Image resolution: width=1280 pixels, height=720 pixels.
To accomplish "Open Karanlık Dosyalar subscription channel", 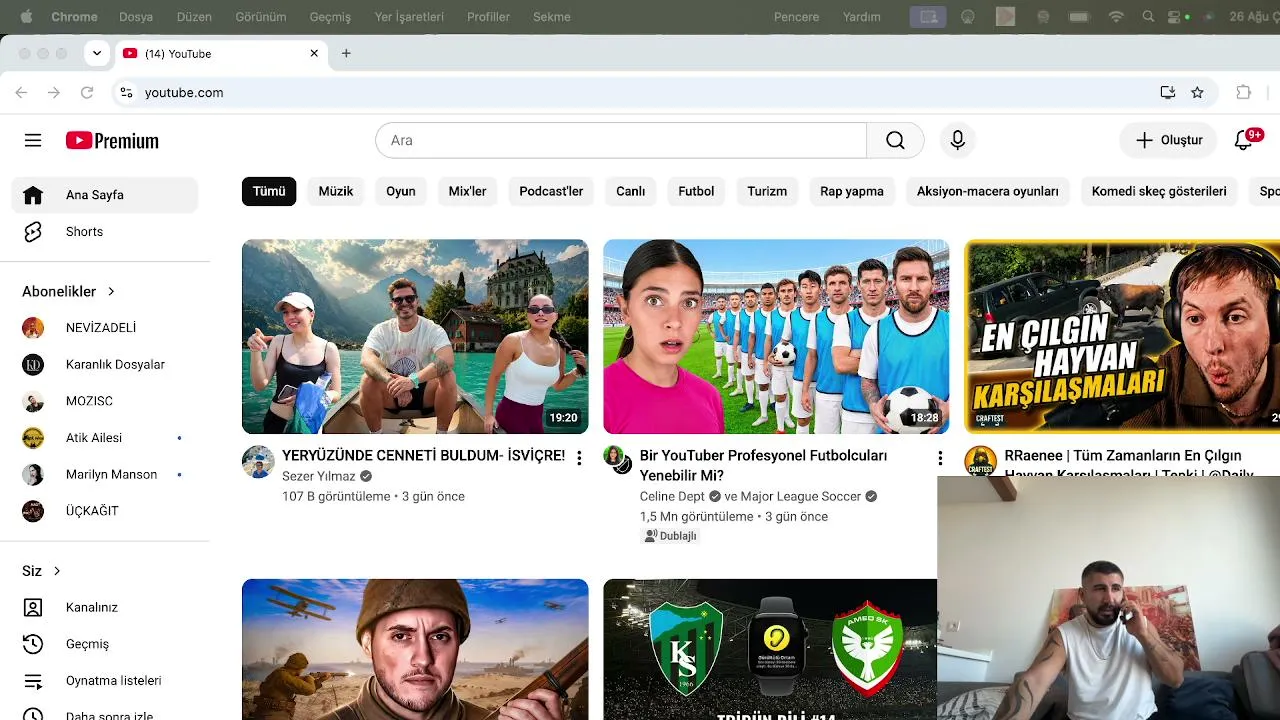I will (105, 365).
